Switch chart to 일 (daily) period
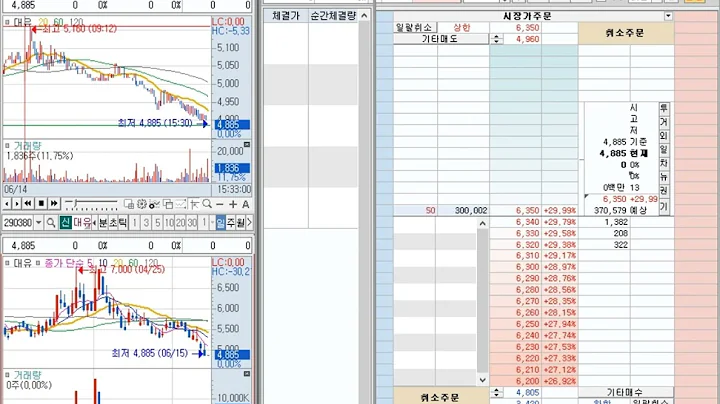Viewport: 720px width, 404px height. [220, 223]
